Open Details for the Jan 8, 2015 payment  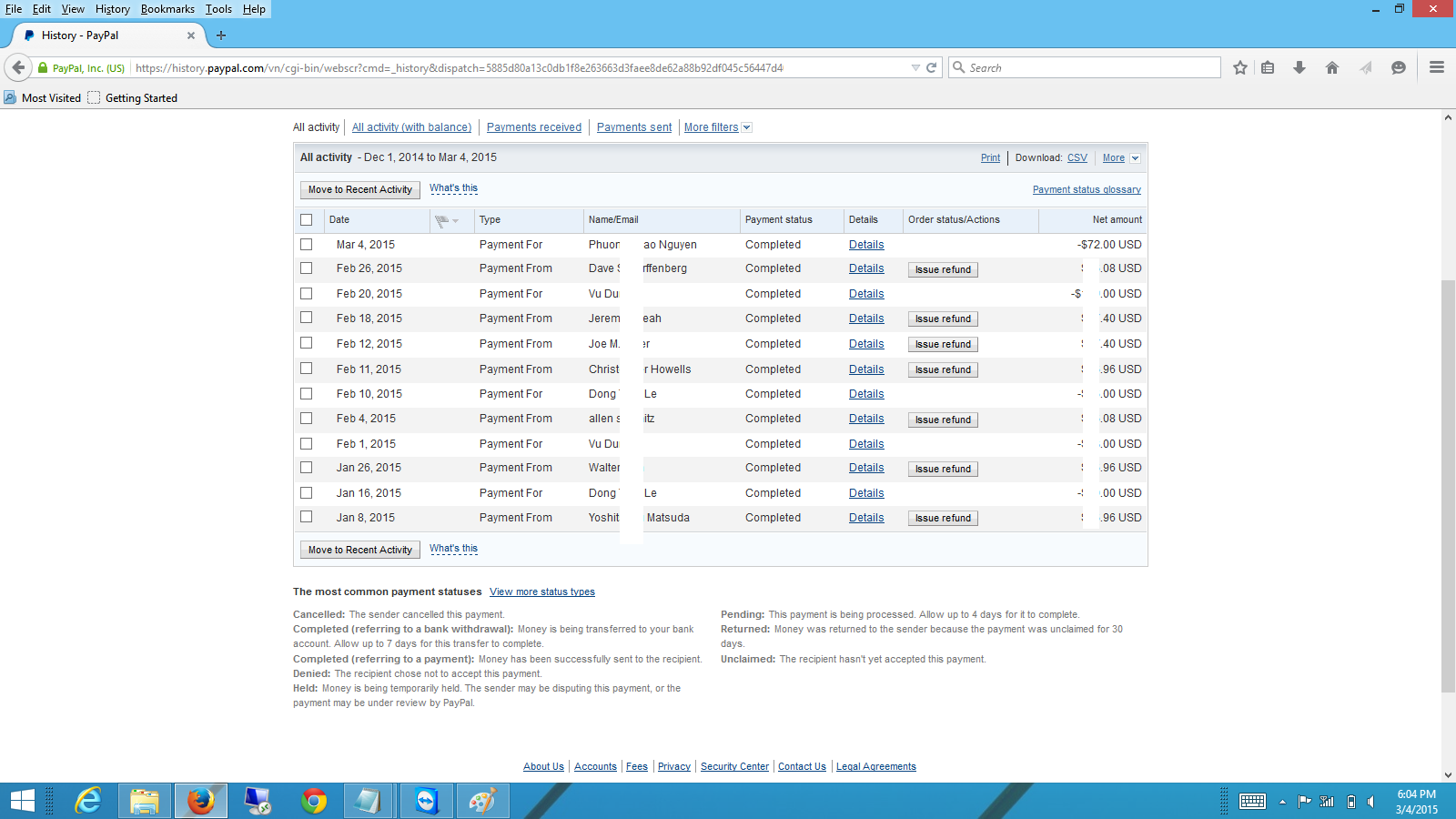(866, 518)
